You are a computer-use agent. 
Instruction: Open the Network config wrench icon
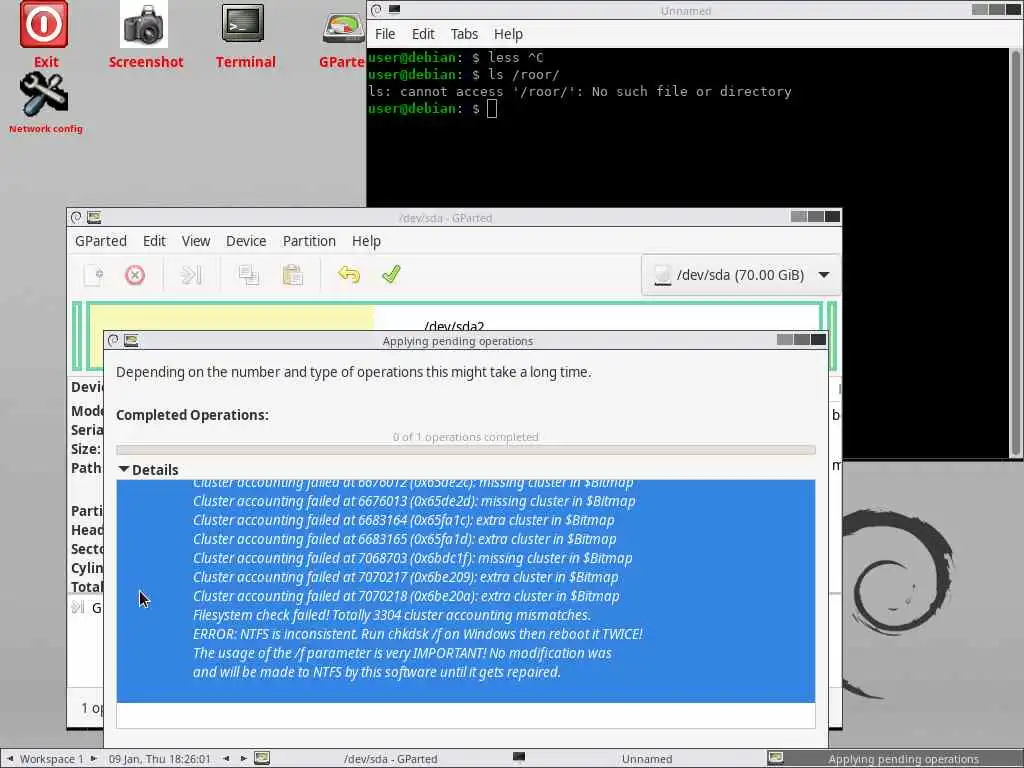(x=44, y=95)
